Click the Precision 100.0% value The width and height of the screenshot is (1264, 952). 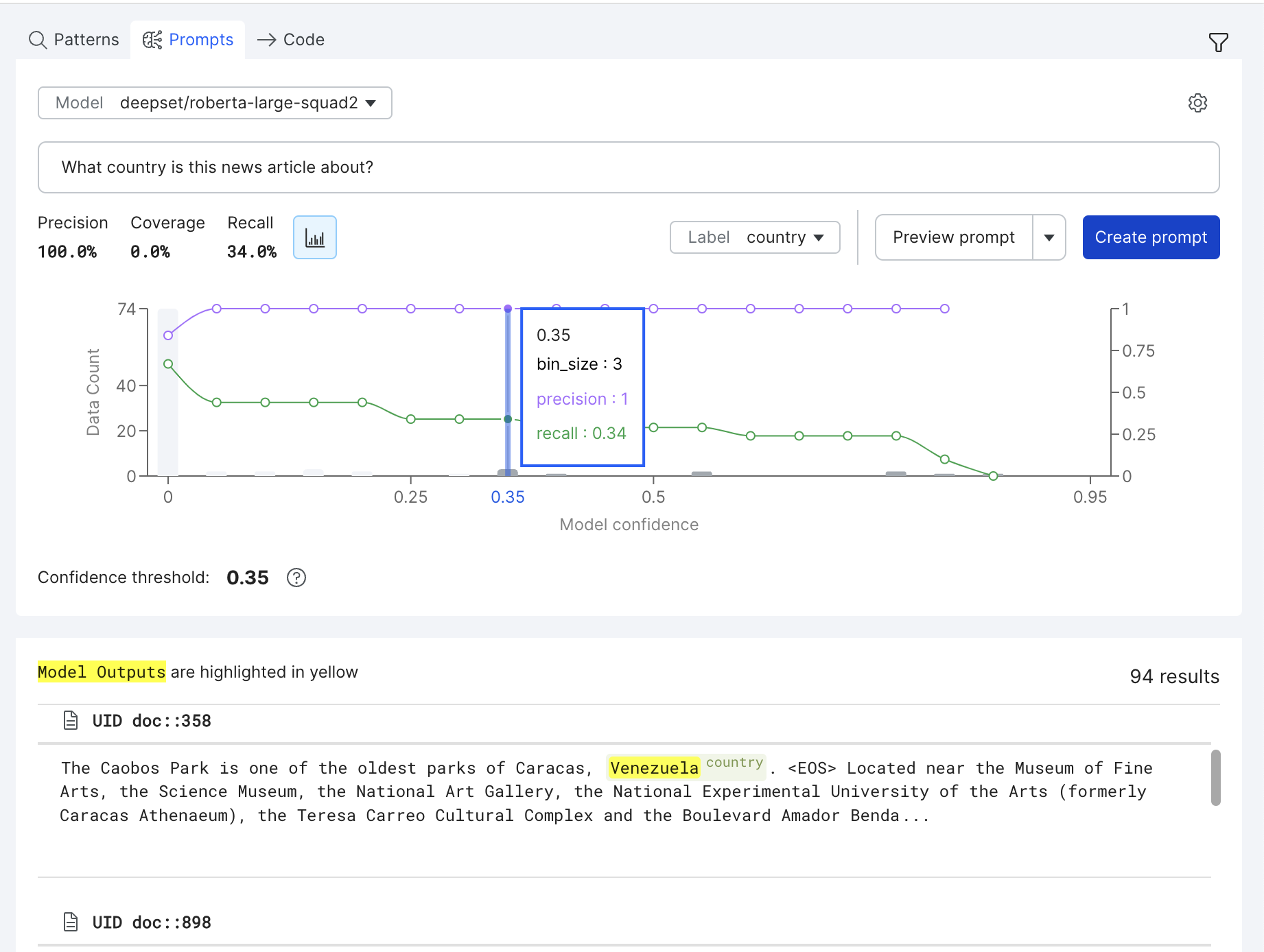(x=67, y=252)
